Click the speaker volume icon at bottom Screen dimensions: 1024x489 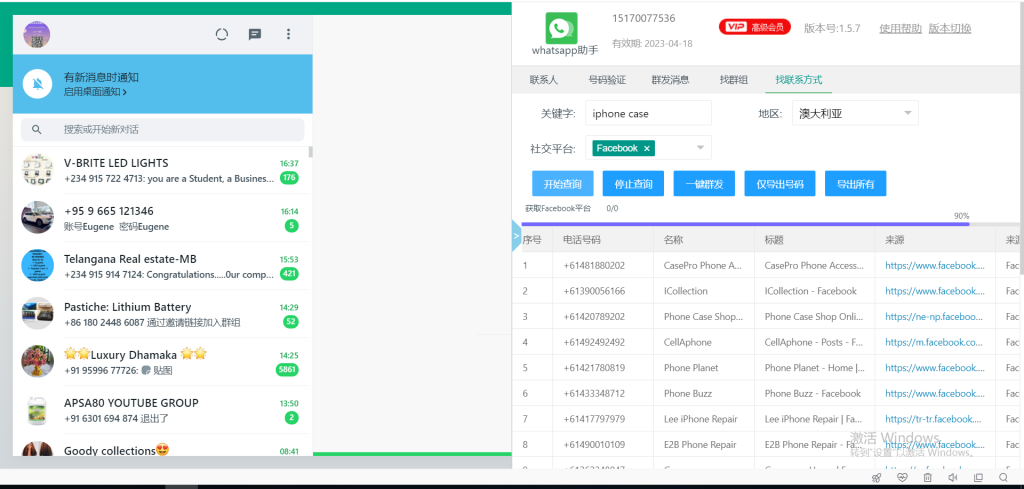[952, 477]
